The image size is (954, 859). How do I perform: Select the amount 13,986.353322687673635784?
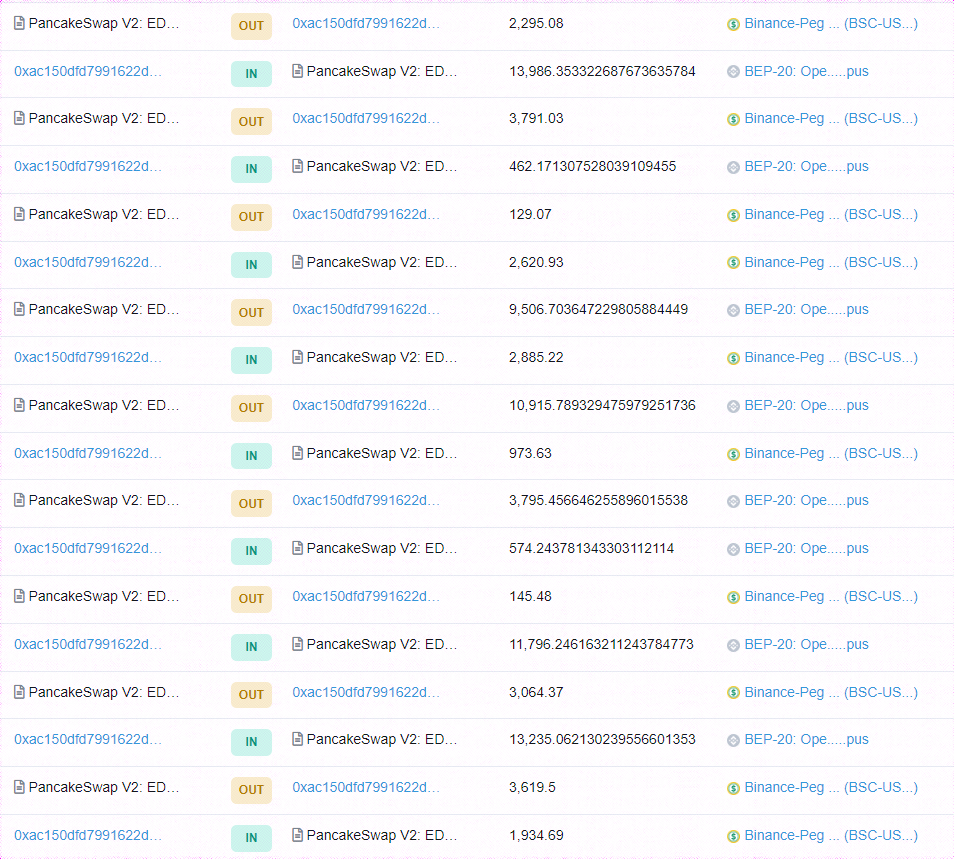(602, 71)
